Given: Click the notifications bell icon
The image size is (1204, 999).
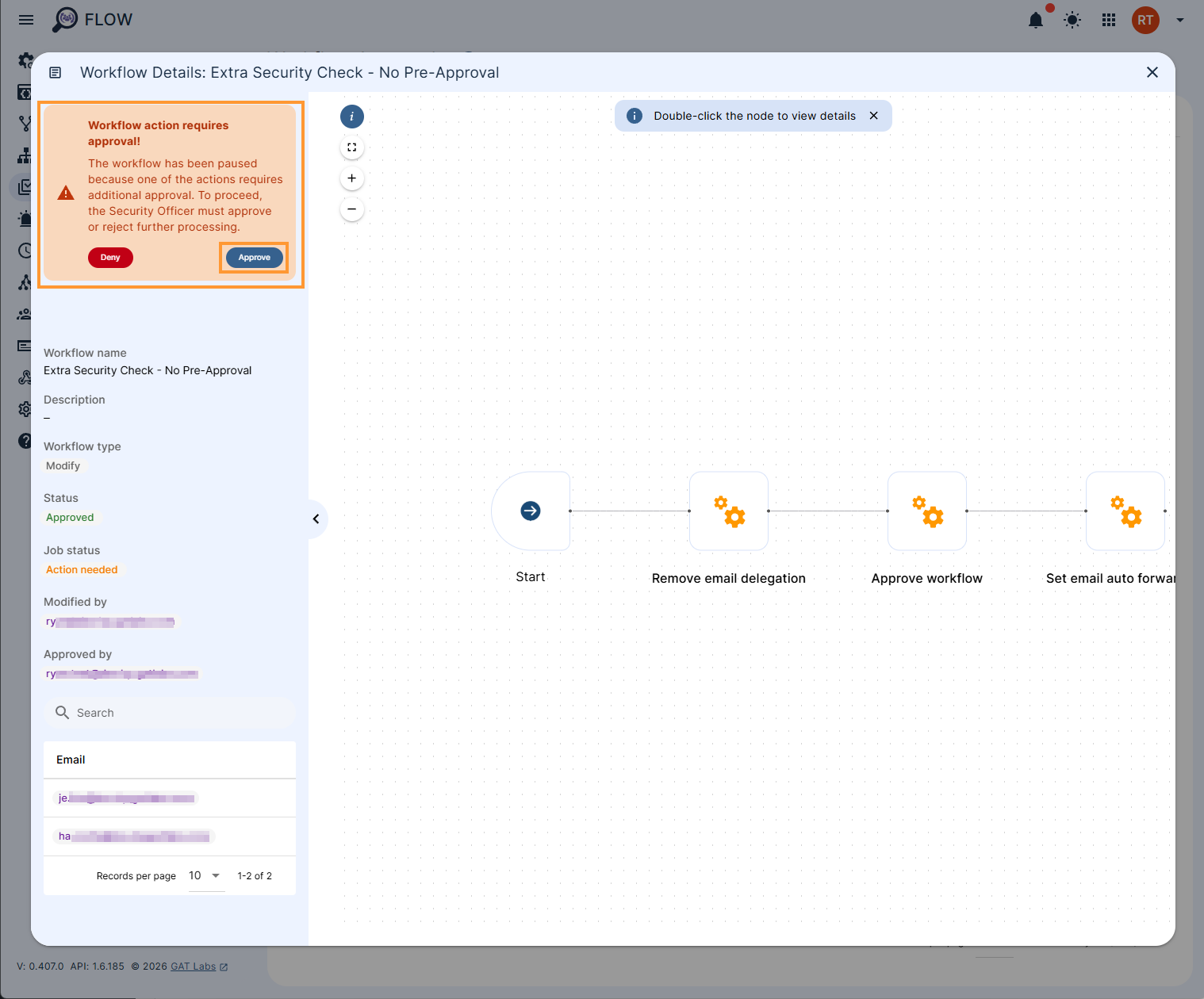Looking at the screenshot, I should (1035, 20).
